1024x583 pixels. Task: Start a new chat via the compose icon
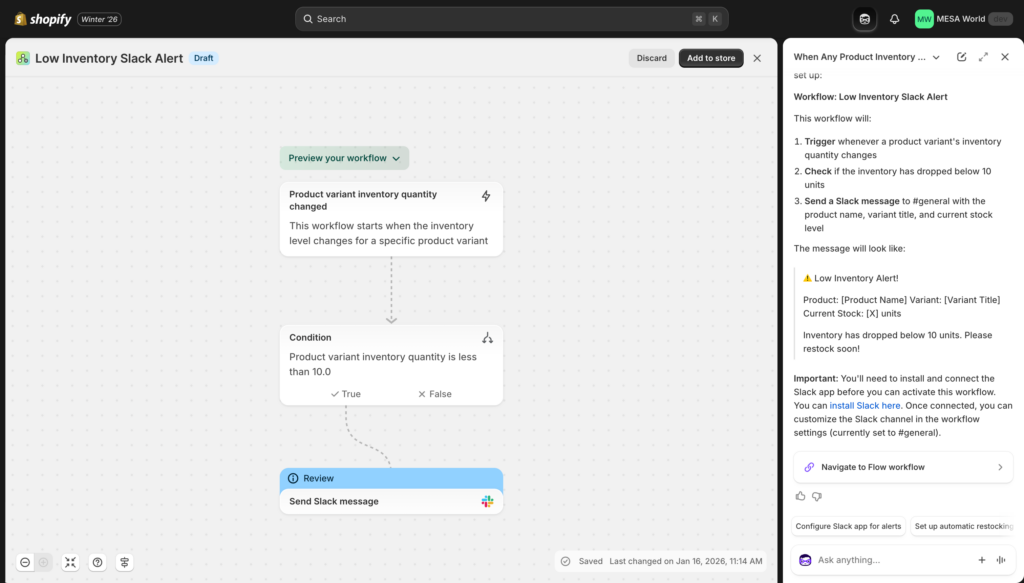[961, 57]
